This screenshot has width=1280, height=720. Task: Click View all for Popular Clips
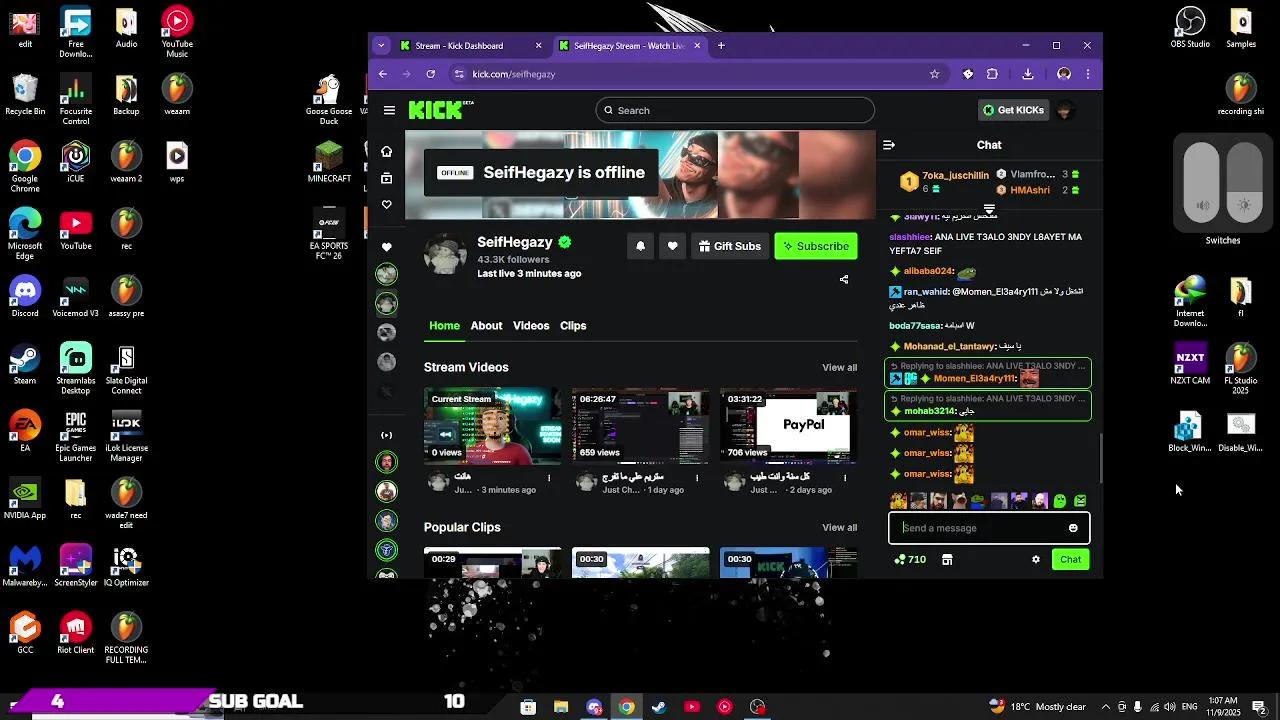[839, 528]
